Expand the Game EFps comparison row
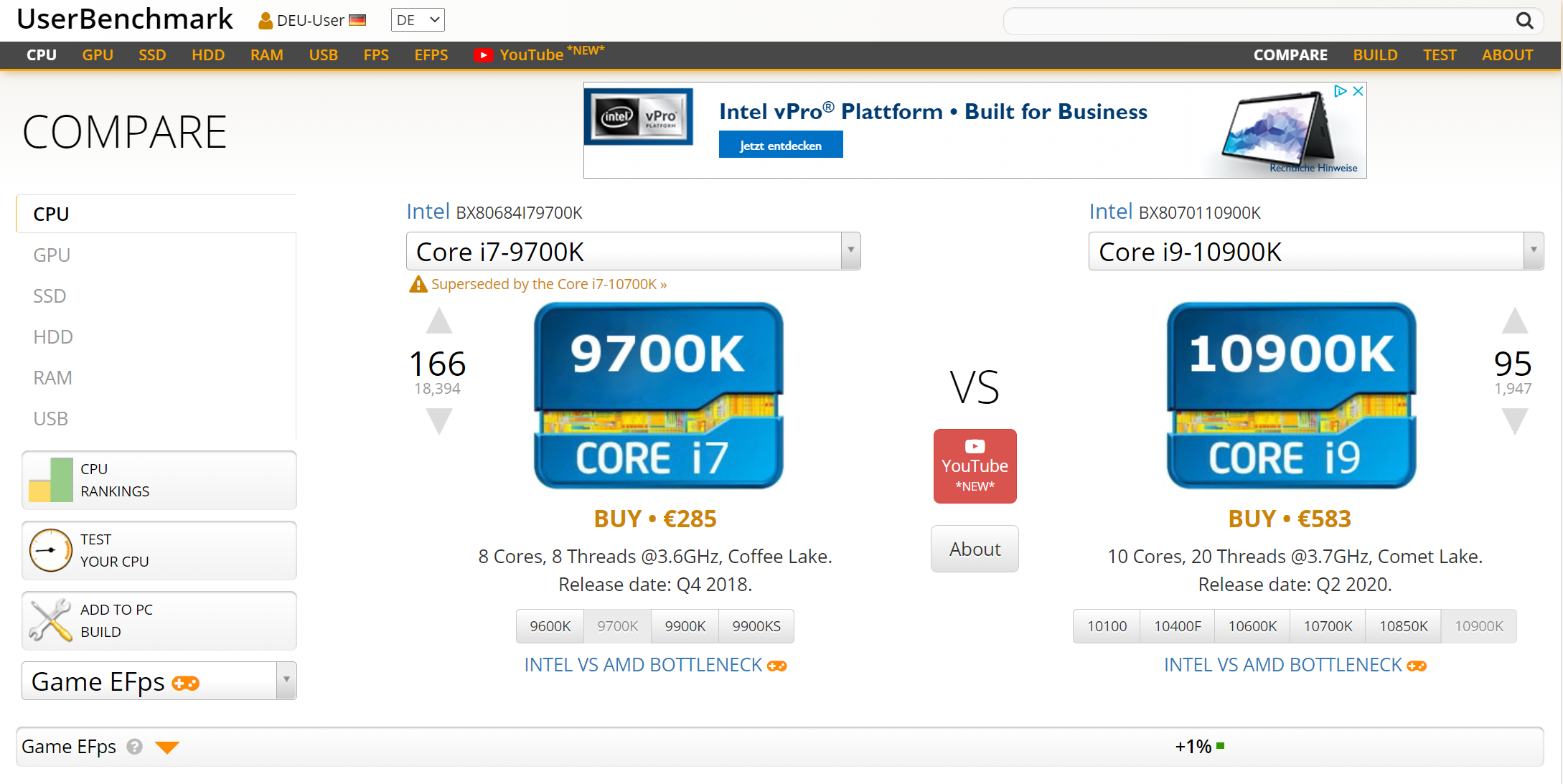 (x=168, y=747)
